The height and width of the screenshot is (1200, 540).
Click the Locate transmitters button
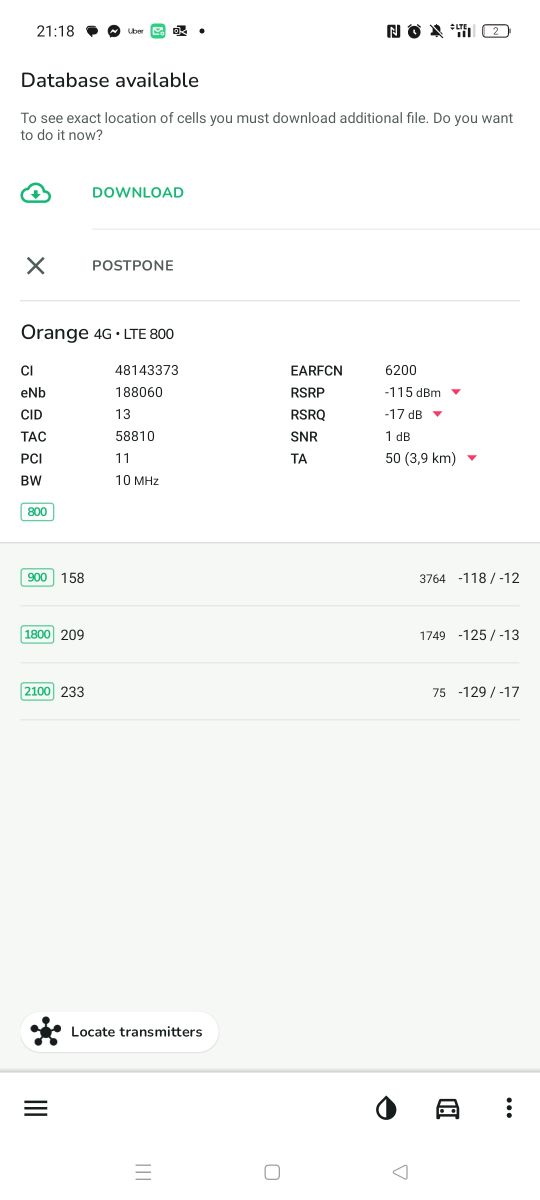(120, 1032)
